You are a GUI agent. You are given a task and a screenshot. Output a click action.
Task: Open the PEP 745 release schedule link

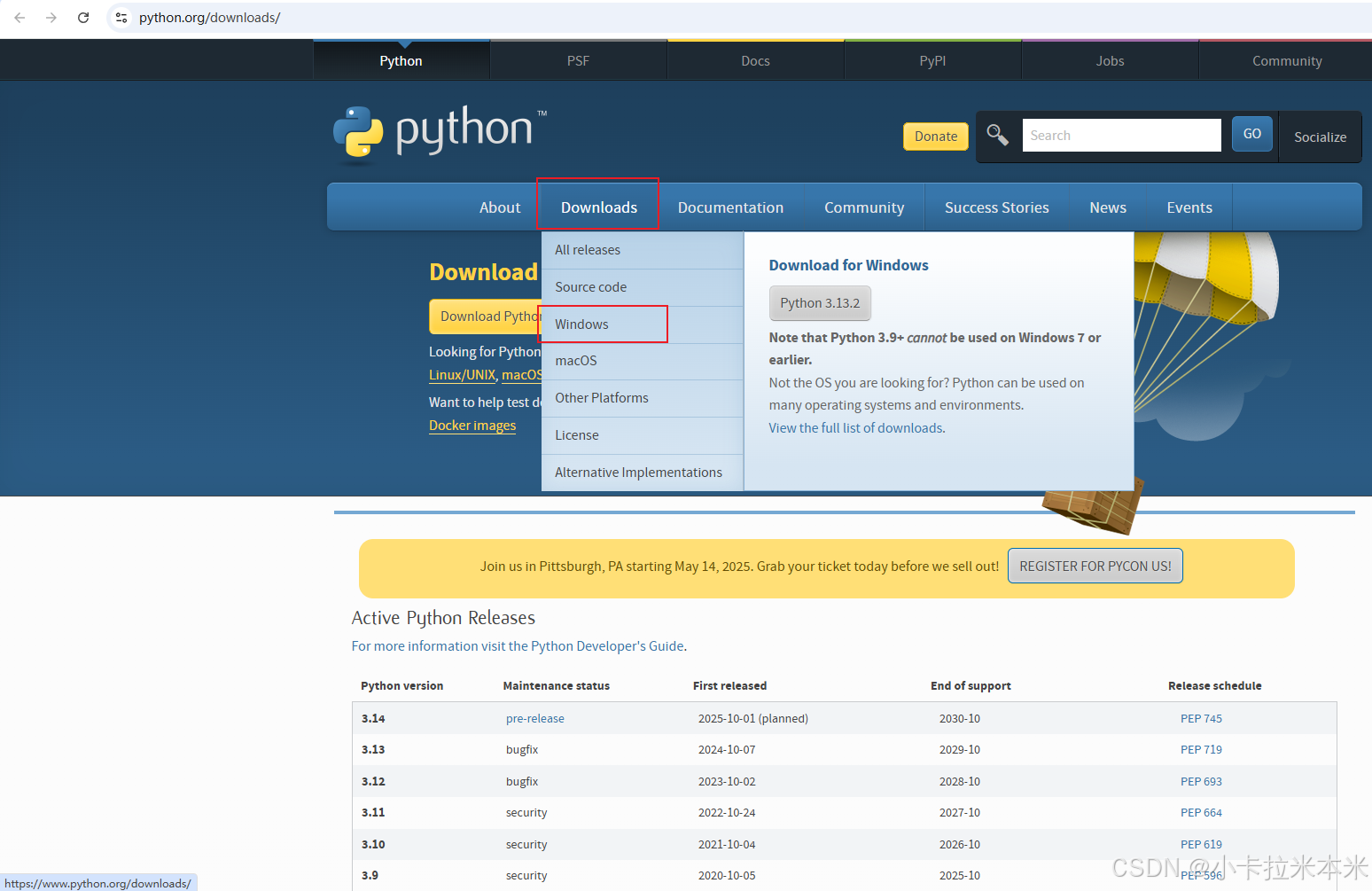tap(1201, 719)
